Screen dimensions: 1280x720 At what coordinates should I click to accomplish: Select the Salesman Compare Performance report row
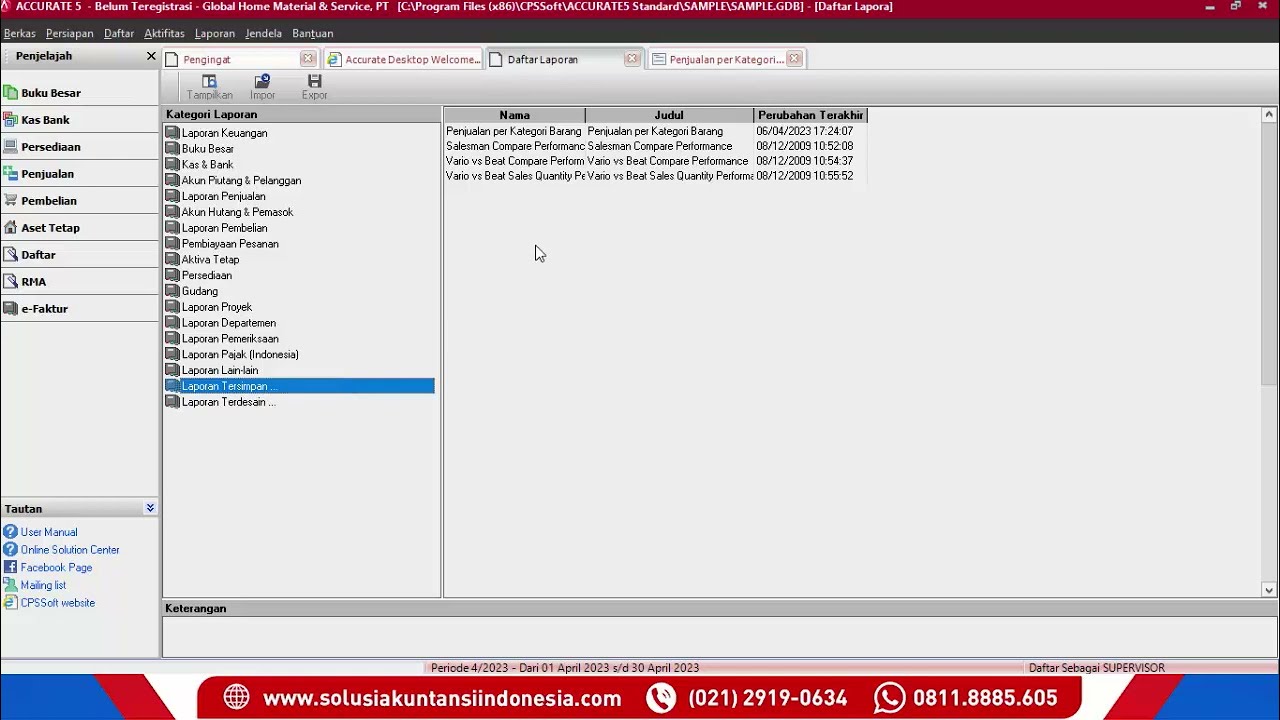[x=655, y=146]
